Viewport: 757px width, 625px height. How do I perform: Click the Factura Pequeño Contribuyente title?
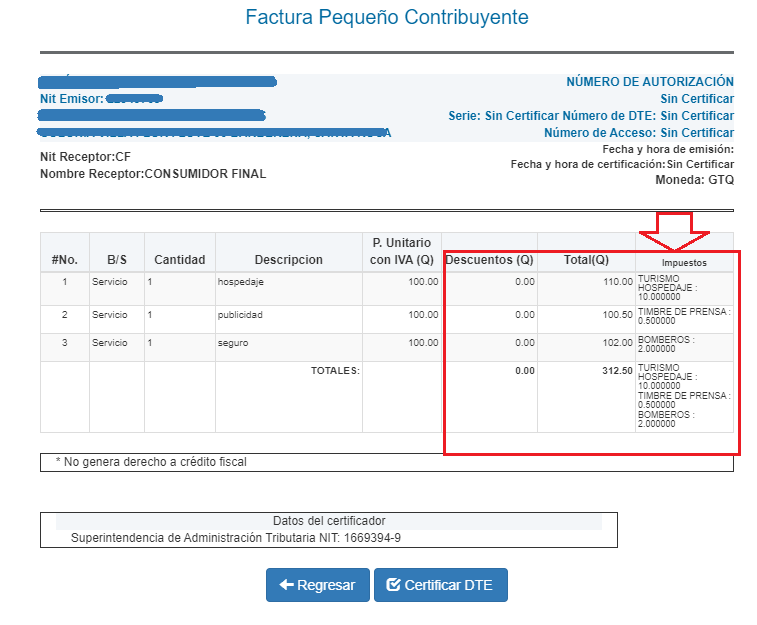pos(387,18)
